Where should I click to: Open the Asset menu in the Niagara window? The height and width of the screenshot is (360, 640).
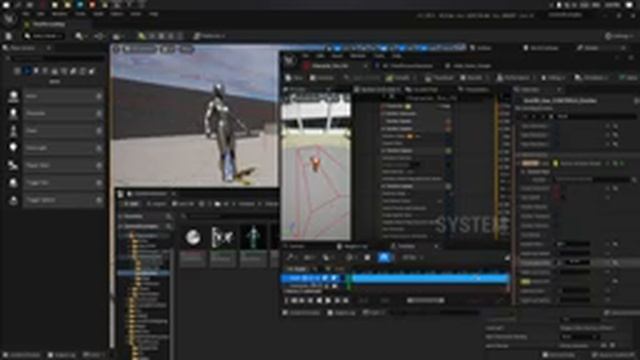pos(337,55)
